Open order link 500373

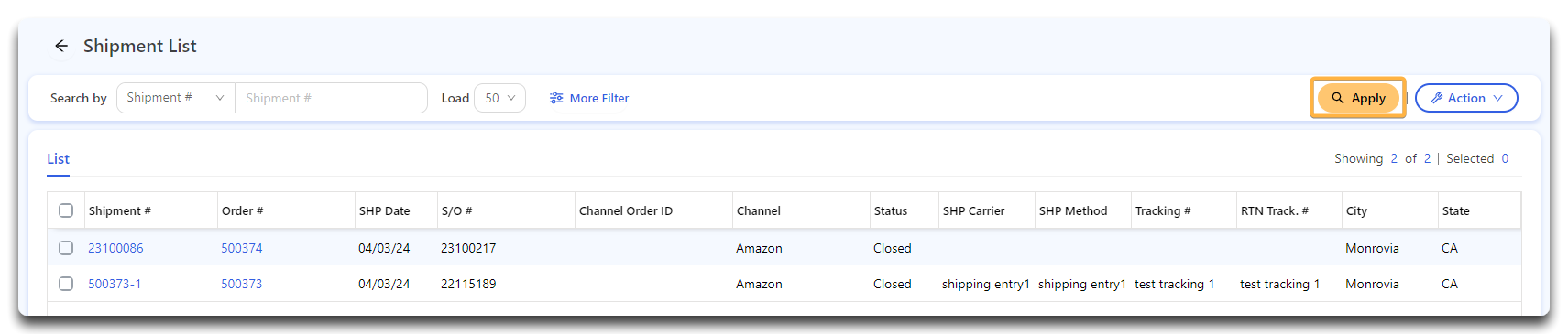click(242, 284)
